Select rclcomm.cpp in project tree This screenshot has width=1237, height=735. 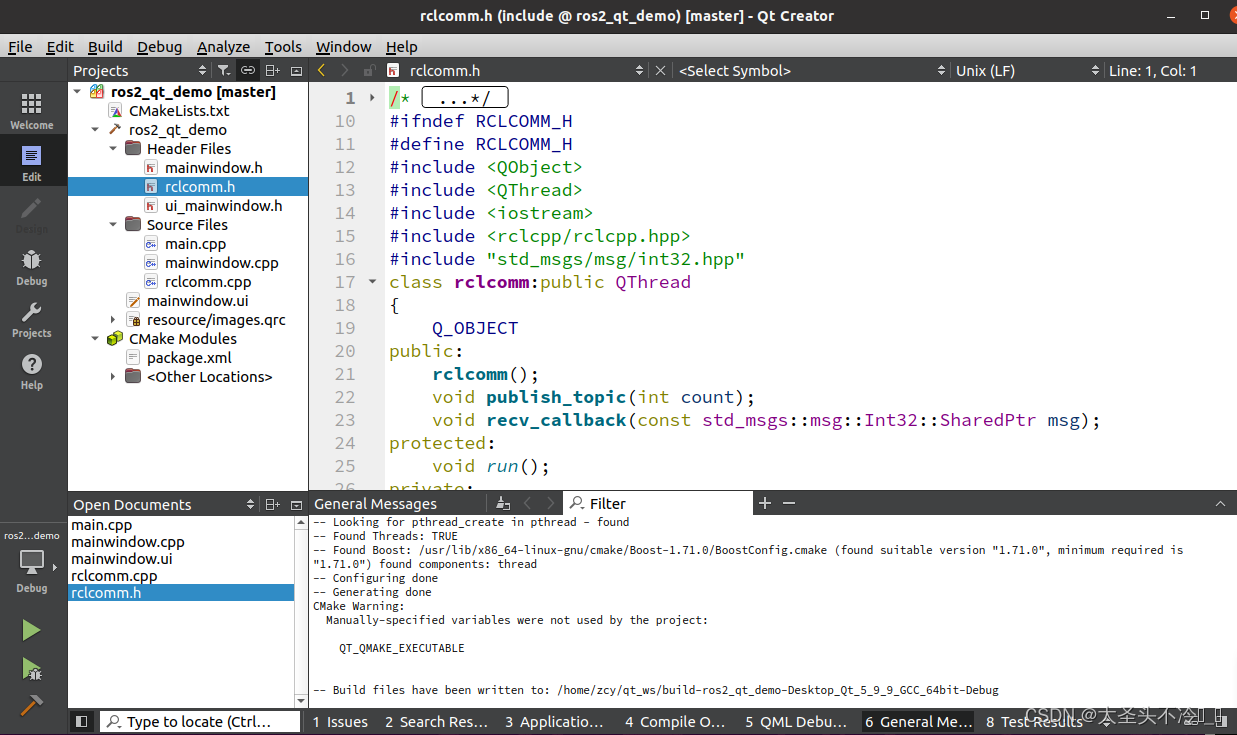pos(208,282)
